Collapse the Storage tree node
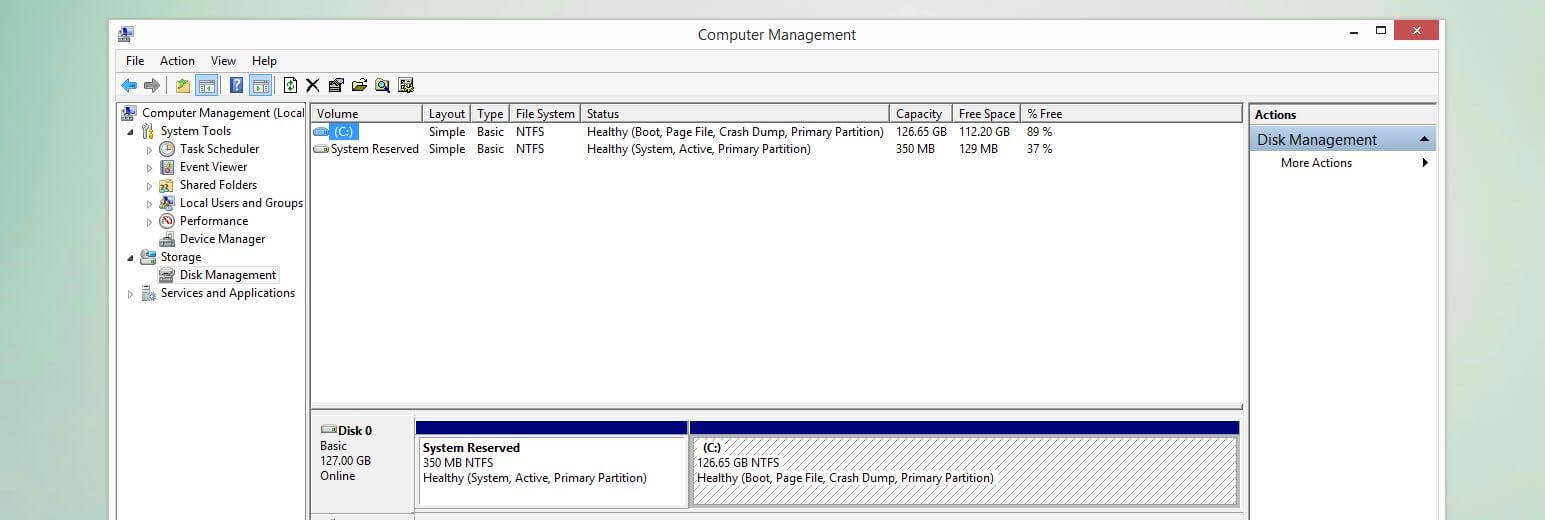 click(x=130, y=258)
